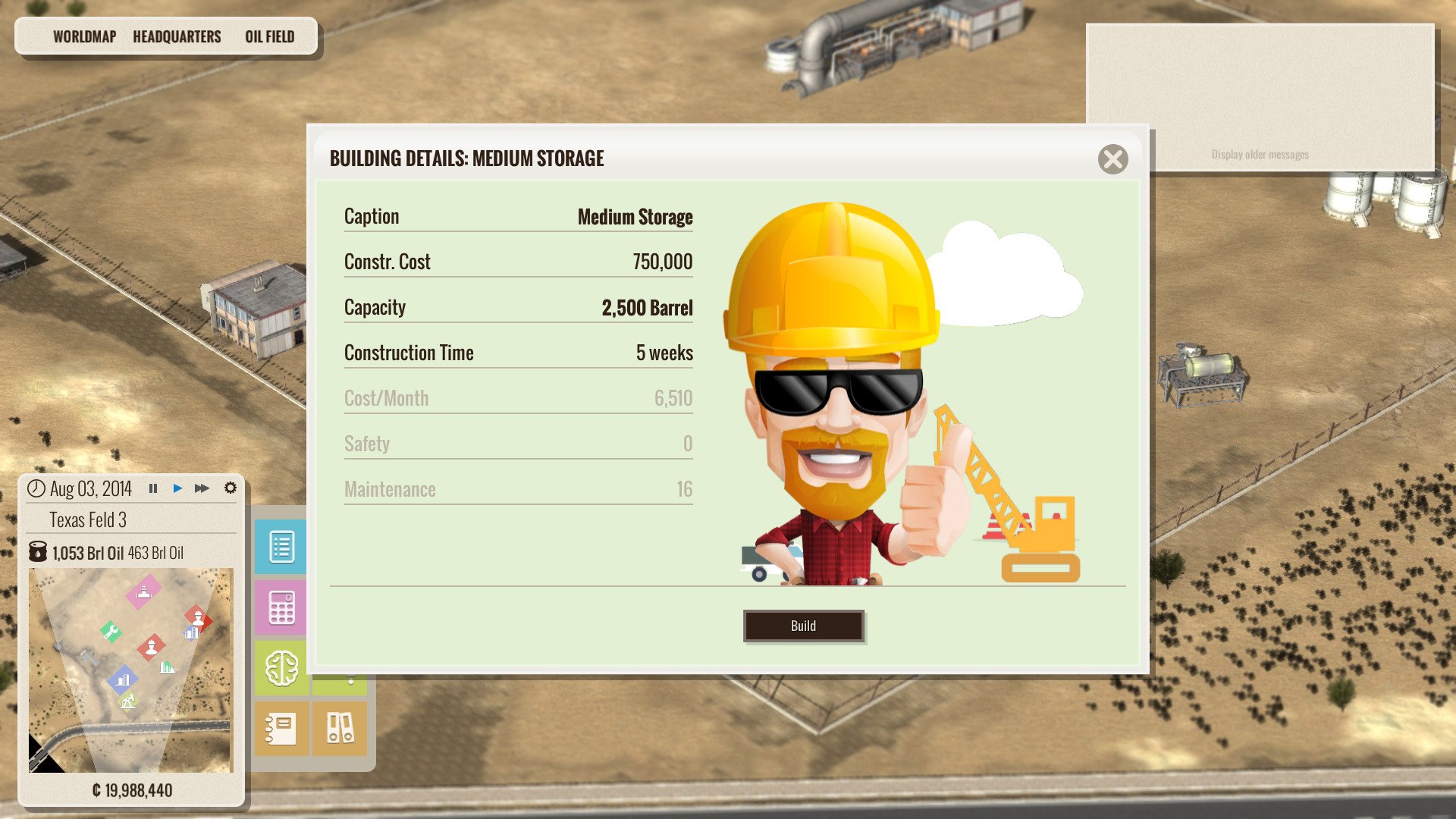
Task: Switch to Oil Field view
Action: 269,36
